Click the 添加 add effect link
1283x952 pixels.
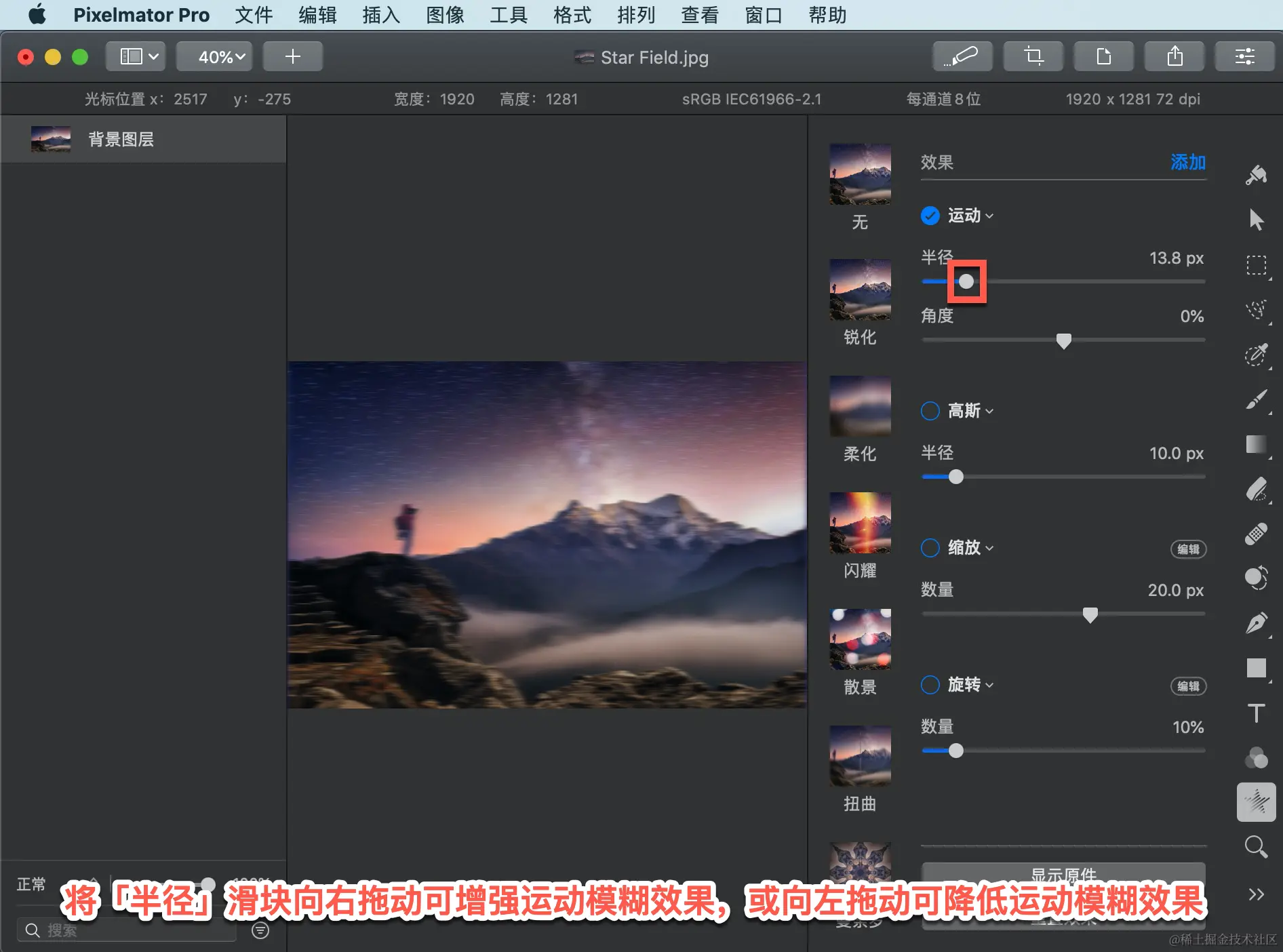pos(1187,162)
